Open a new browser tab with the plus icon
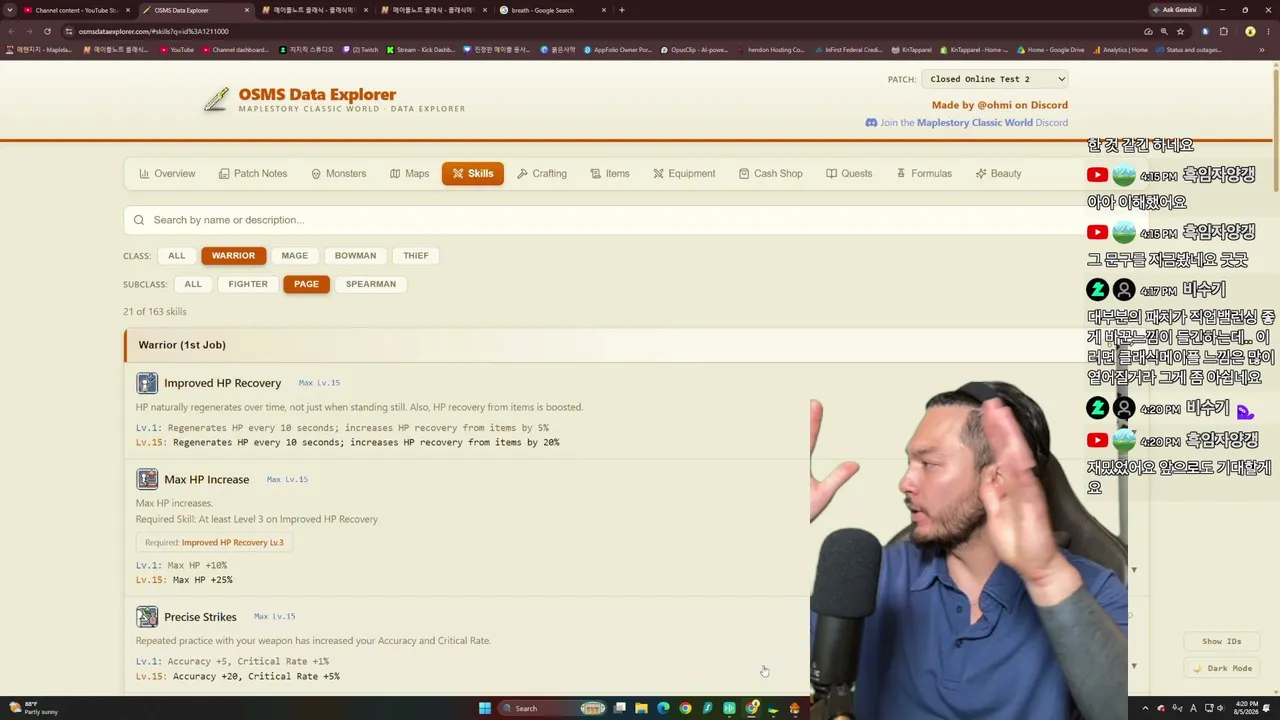Viewport: 1280px width, 720px height. pyautogui.click(x=622, y=10)
